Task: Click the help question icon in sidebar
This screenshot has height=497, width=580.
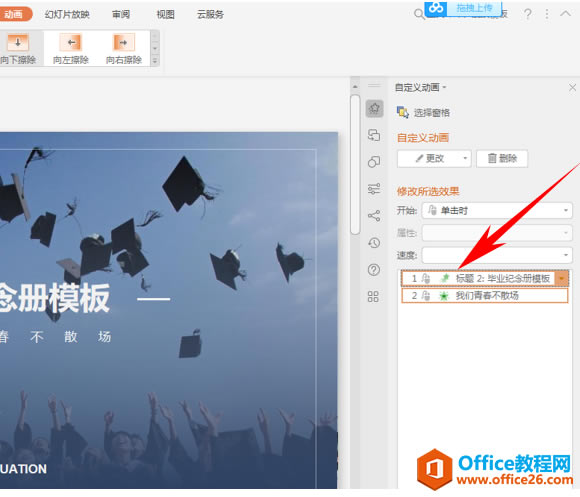Action: (x=374, y=270)
